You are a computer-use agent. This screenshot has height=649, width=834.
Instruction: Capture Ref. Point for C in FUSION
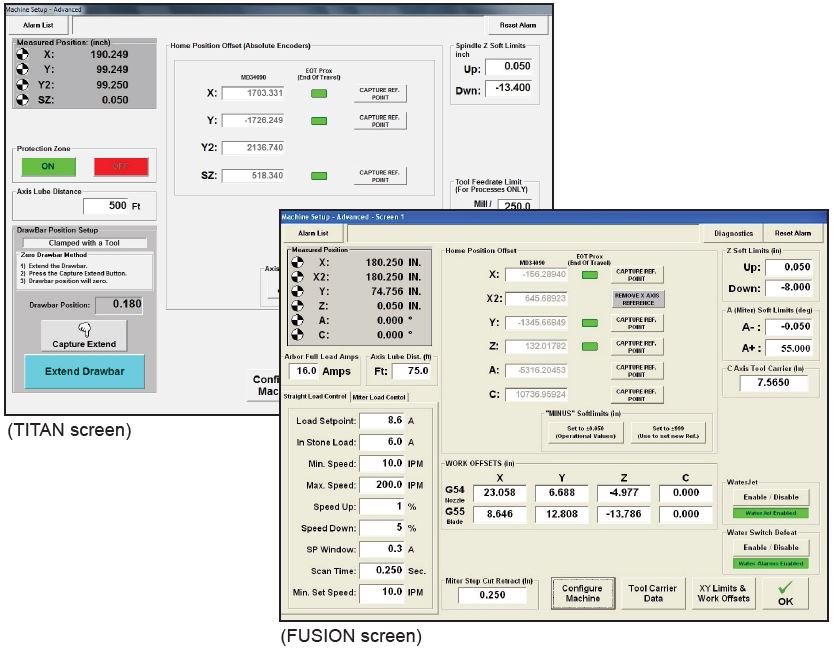coord(637,395)
